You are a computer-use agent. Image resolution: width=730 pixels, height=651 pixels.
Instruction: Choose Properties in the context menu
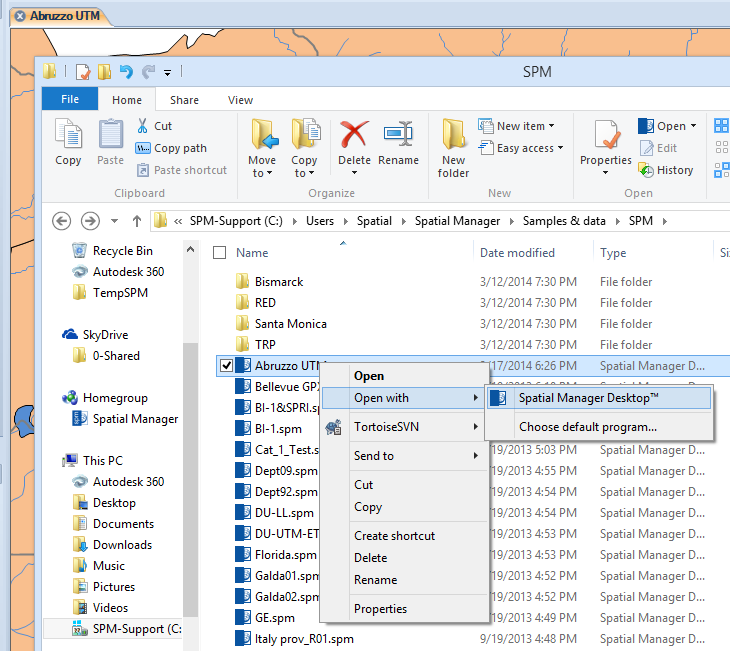(x=380, y=609)
